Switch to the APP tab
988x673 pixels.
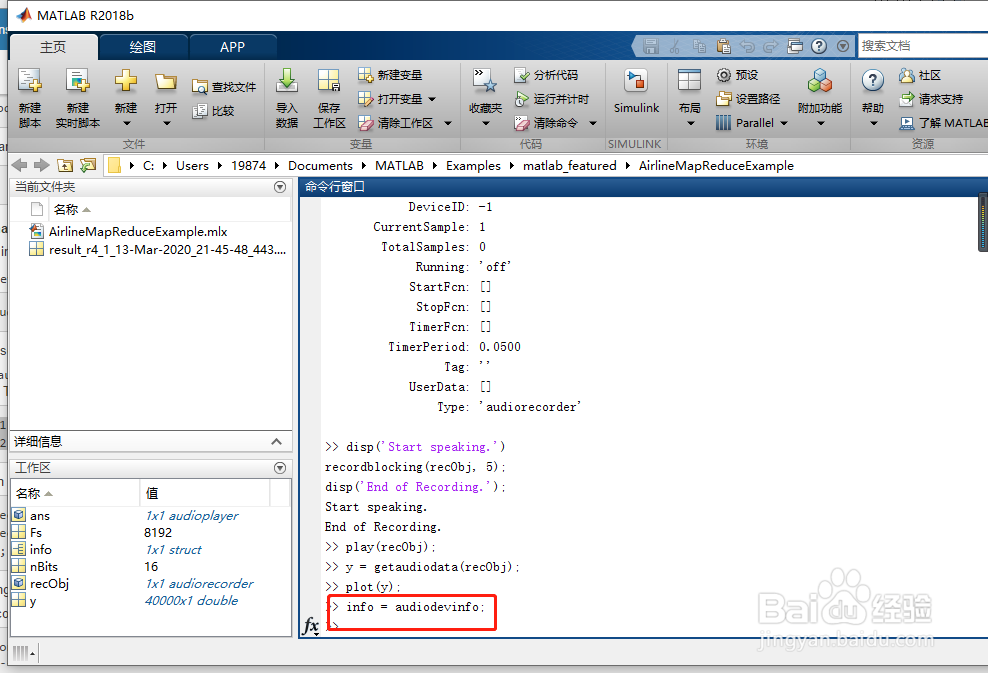click(x=233, y=47)
